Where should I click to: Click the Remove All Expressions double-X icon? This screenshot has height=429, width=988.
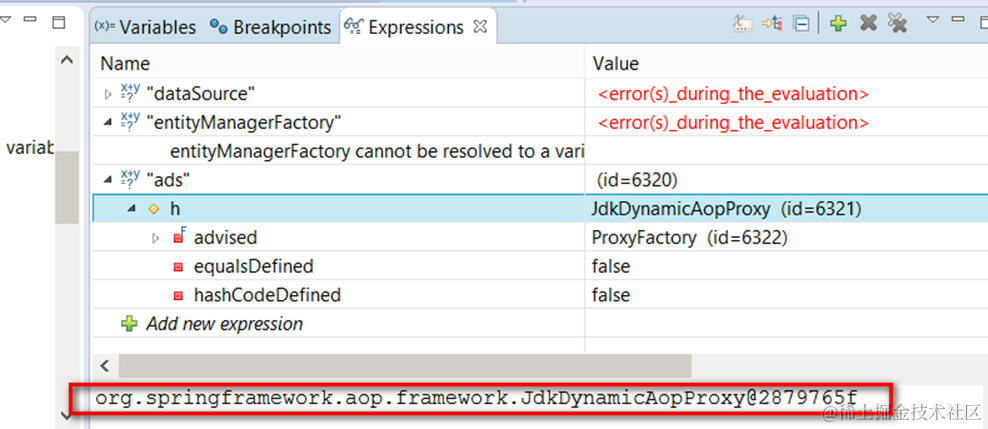tap(897, 24)
